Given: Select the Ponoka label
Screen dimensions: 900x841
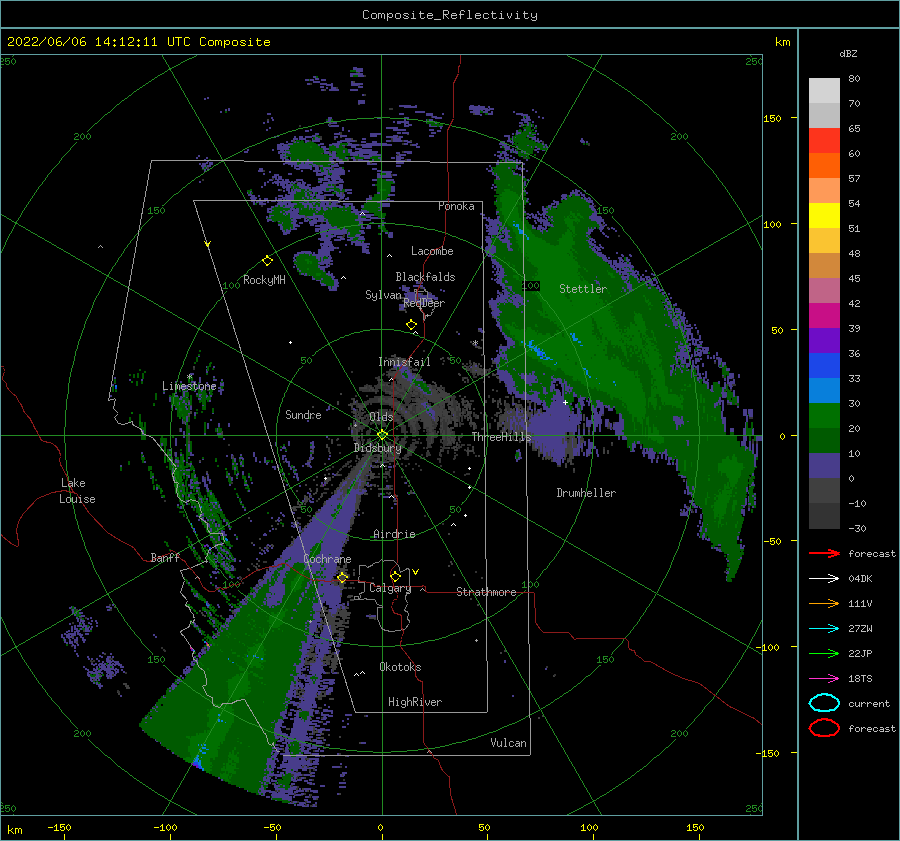Looking at the screenshot, I should tap(456, 206).
